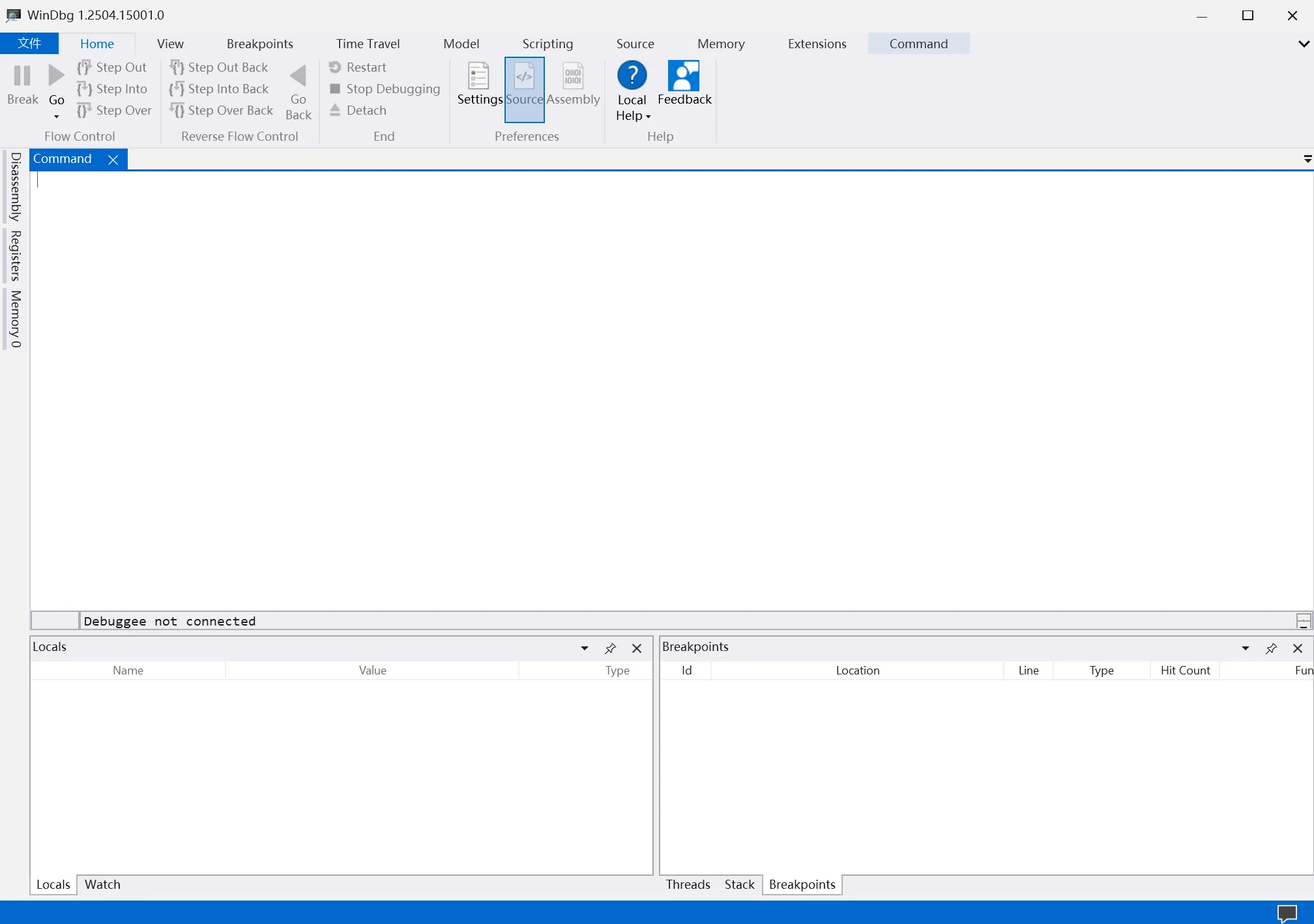
Task: Toggle Source mode in Preferences
Action: (x=524, y=77)
